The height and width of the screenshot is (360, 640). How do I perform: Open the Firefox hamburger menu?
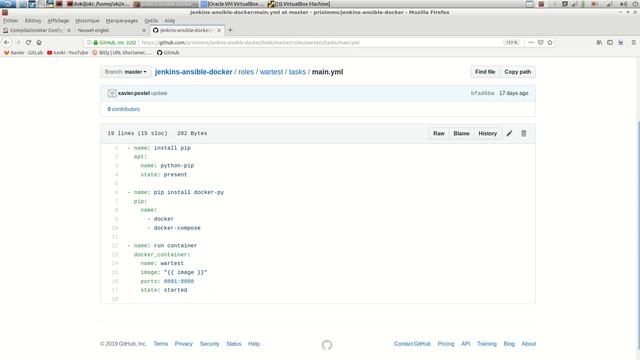coord(633,42)
